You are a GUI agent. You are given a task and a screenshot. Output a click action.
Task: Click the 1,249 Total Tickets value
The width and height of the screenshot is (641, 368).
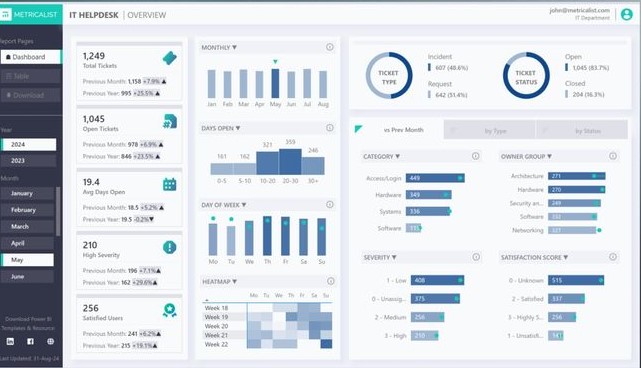(x=94, y=56)
